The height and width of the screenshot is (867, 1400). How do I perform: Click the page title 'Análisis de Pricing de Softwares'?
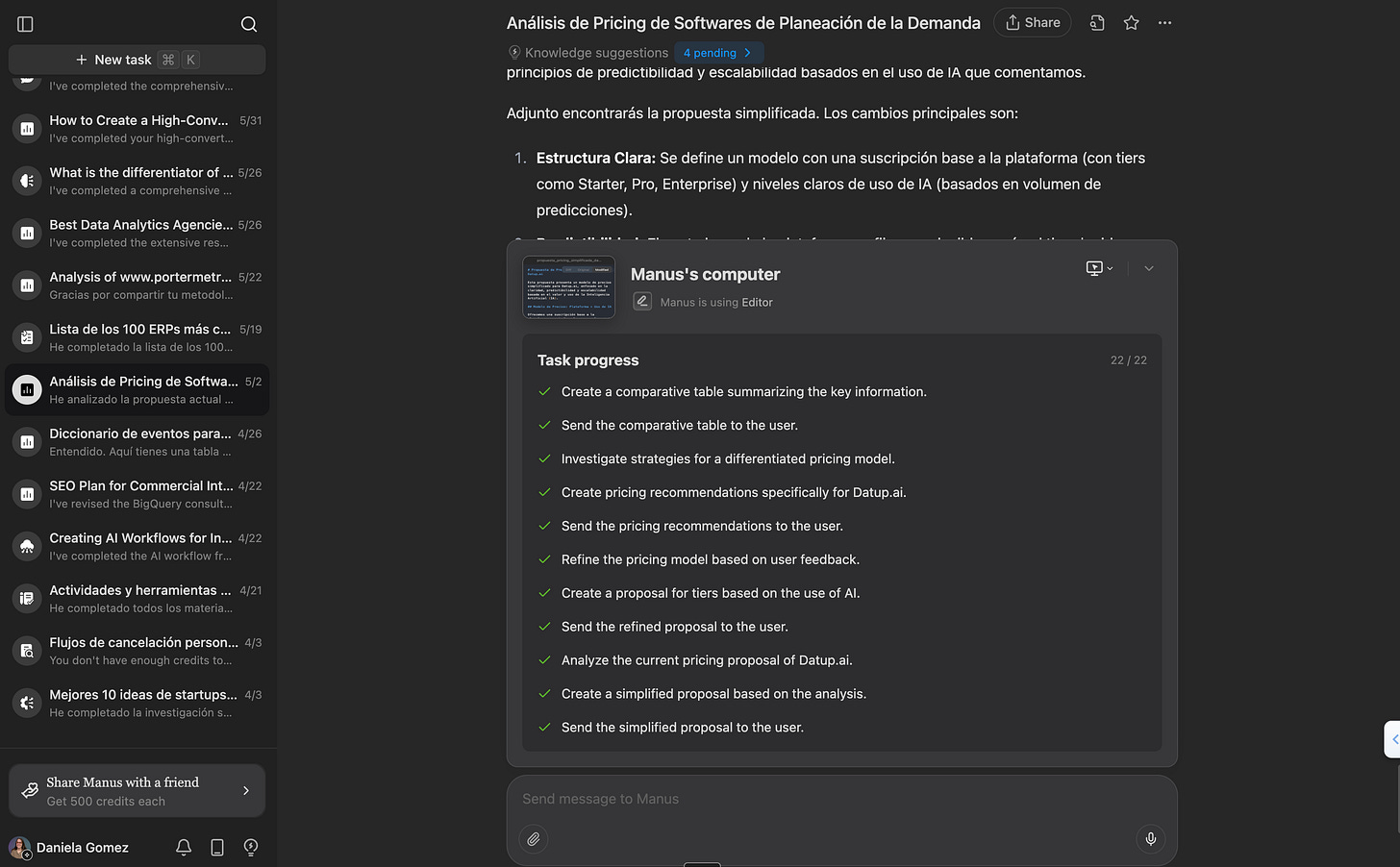[x=743, y=23]
